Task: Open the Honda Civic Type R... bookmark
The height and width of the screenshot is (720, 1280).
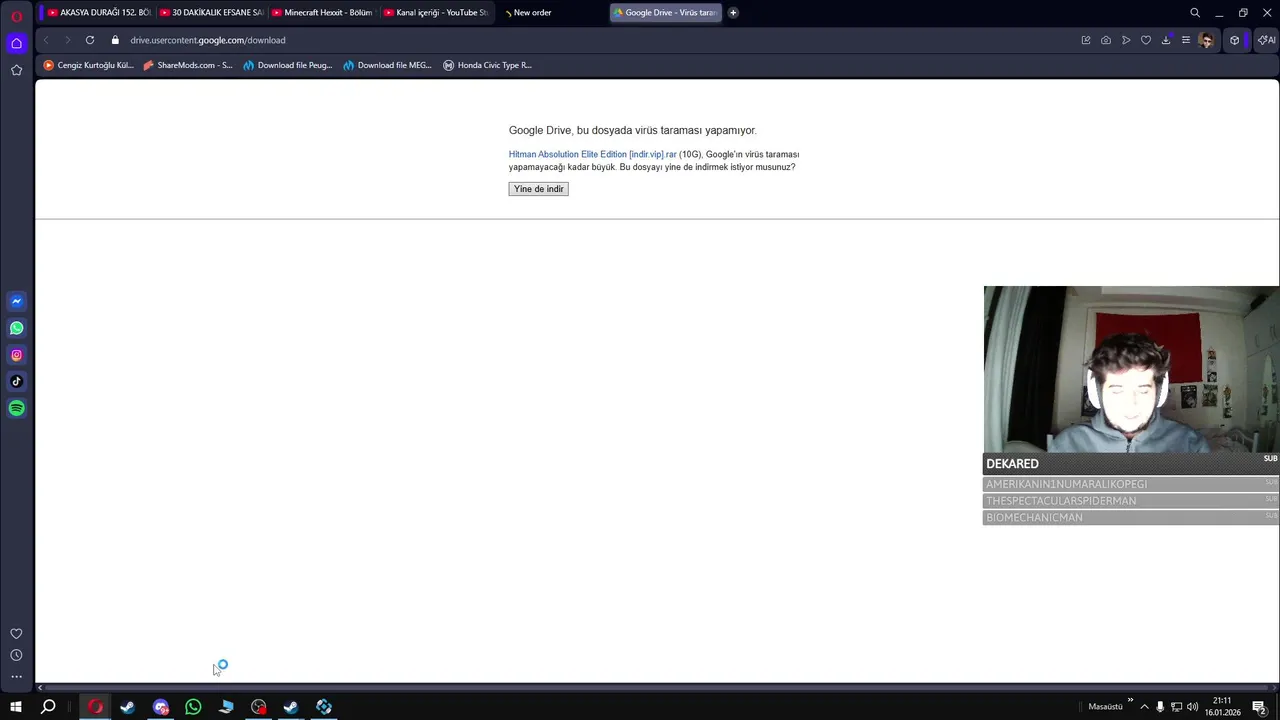Action: (x=488, y=65)
